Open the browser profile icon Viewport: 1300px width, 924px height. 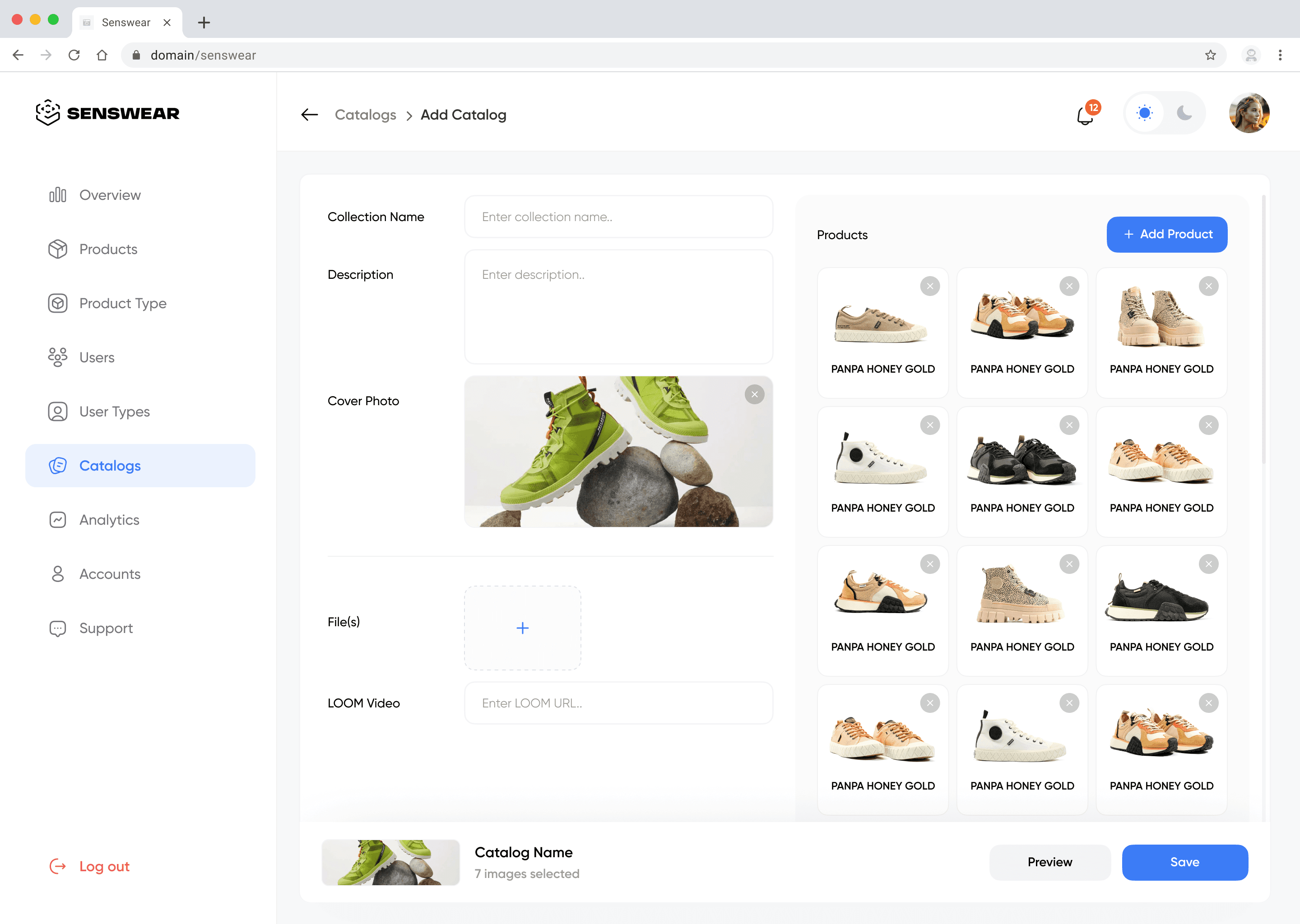(x=1251, y=55)
